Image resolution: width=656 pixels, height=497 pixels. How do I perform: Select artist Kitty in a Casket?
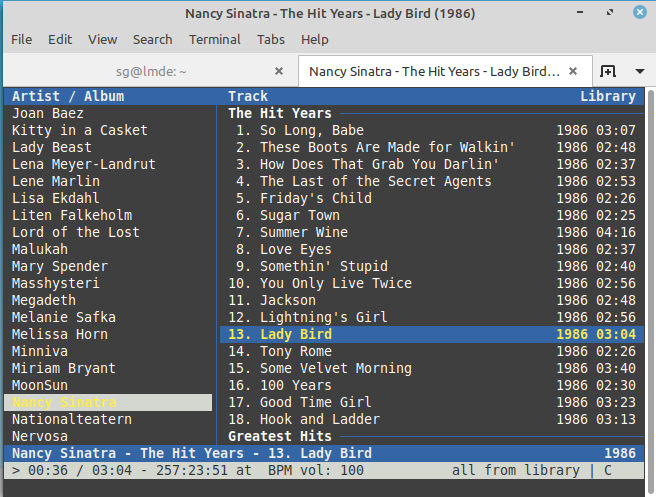(79, 130)
